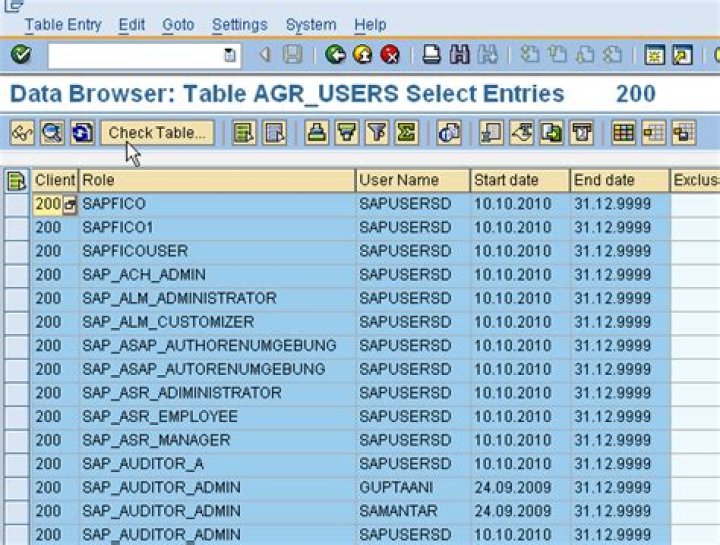Image resolution: width=720 pixels, height=545 pixels.
Task: Jump to the first page icon
Action: click(x=530, y=55)
